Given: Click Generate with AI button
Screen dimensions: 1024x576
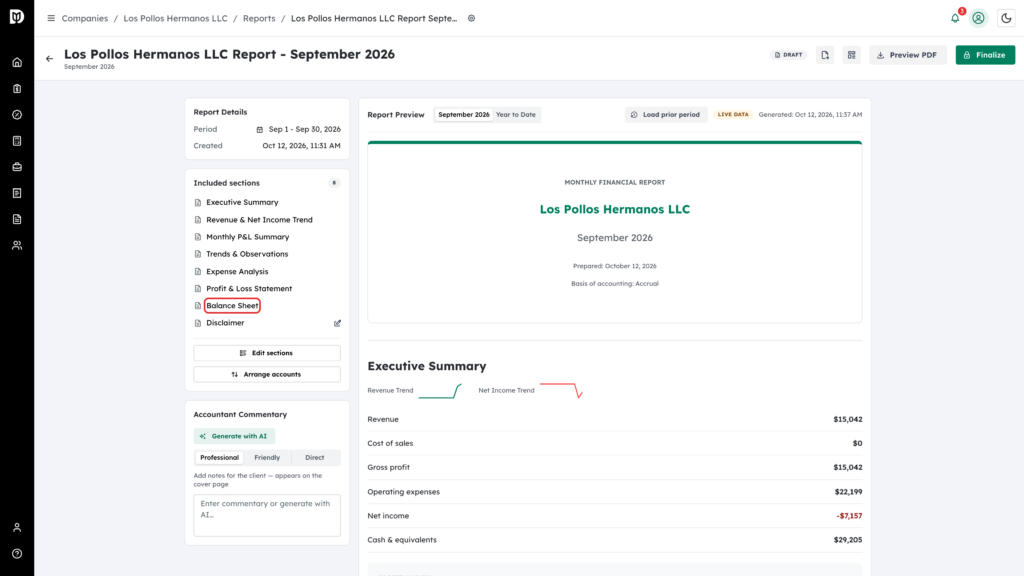Looking at the screenshot, I should [234, 436].
